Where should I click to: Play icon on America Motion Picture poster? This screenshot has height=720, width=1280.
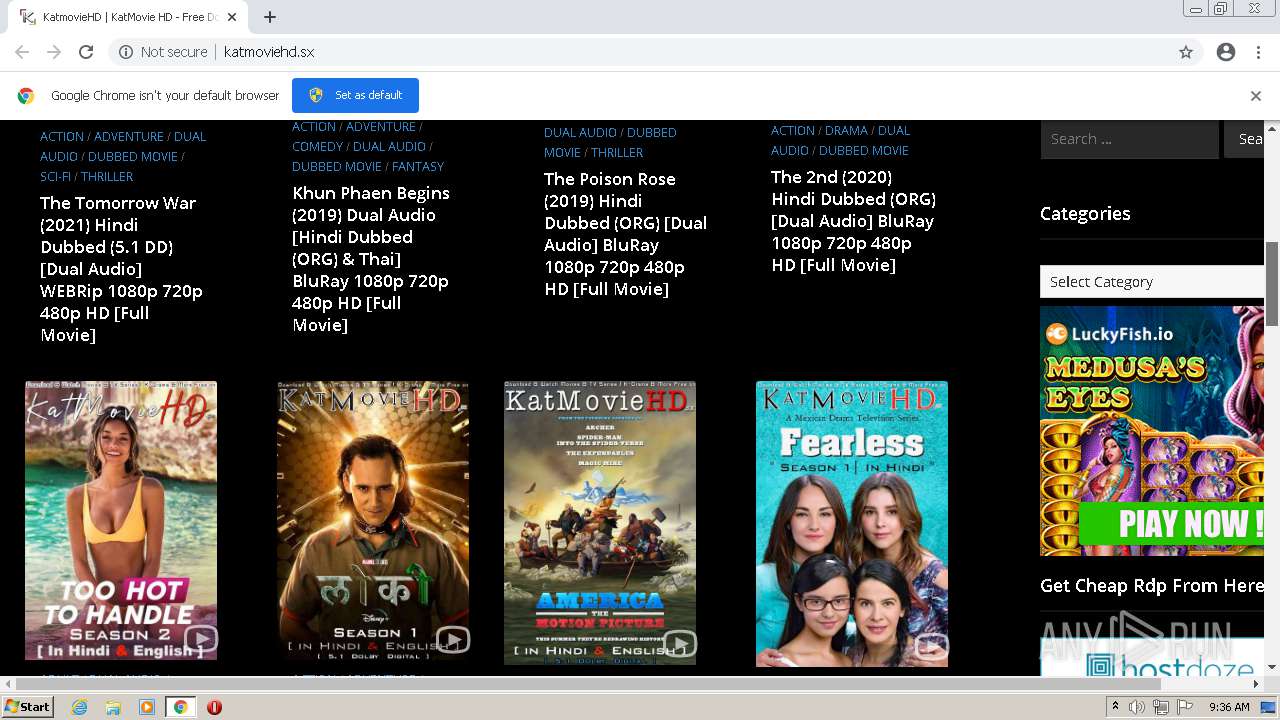click(x=679, y=643)
